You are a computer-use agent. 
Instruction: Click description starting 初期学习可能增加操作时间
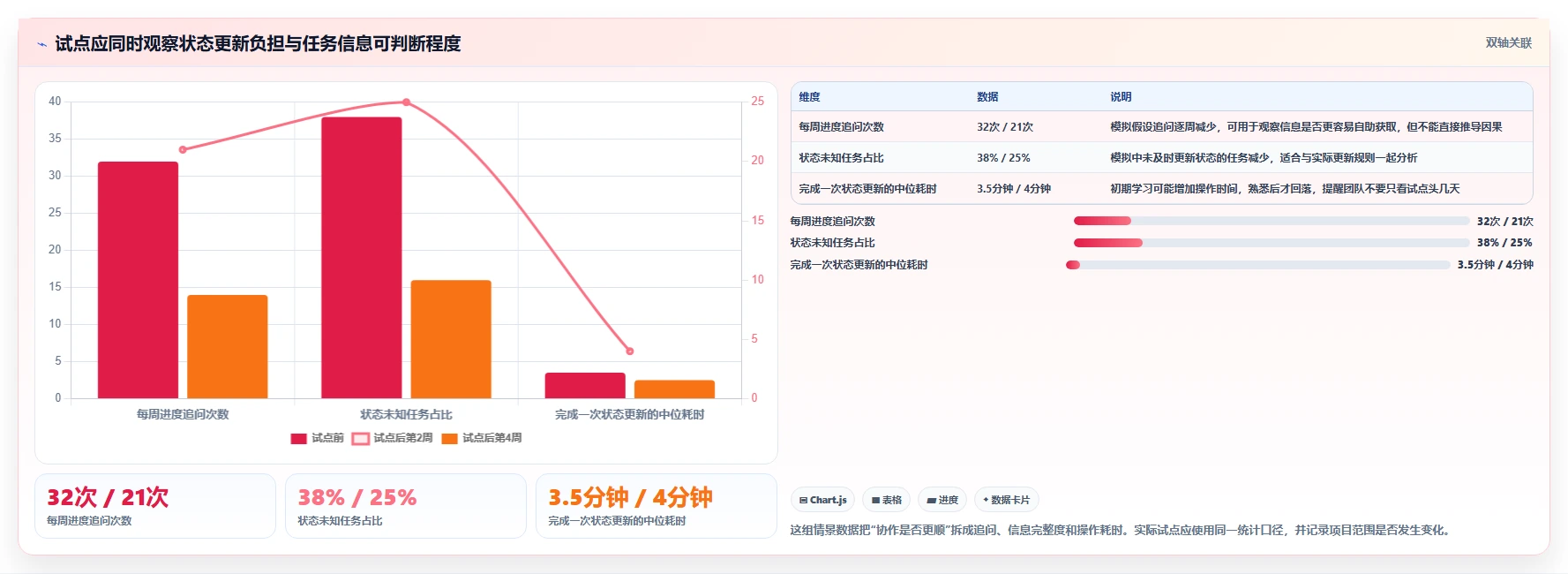coord(1285,189)
